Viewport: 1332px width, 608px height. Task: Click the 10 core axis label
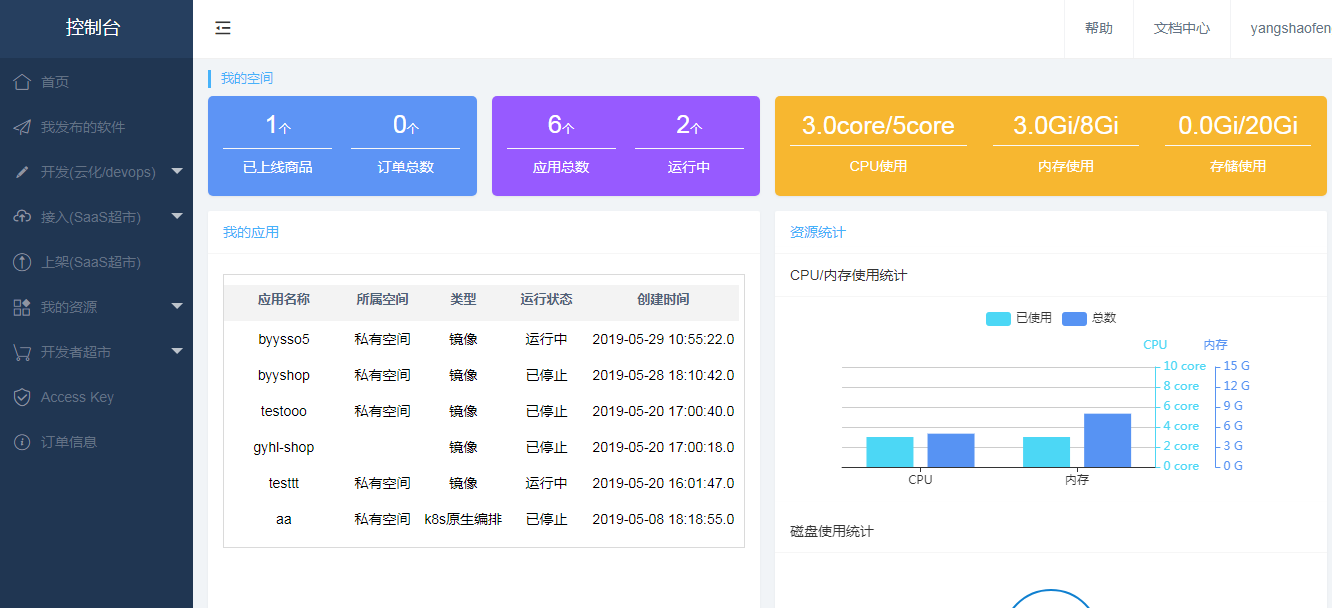click(1185, 366)
